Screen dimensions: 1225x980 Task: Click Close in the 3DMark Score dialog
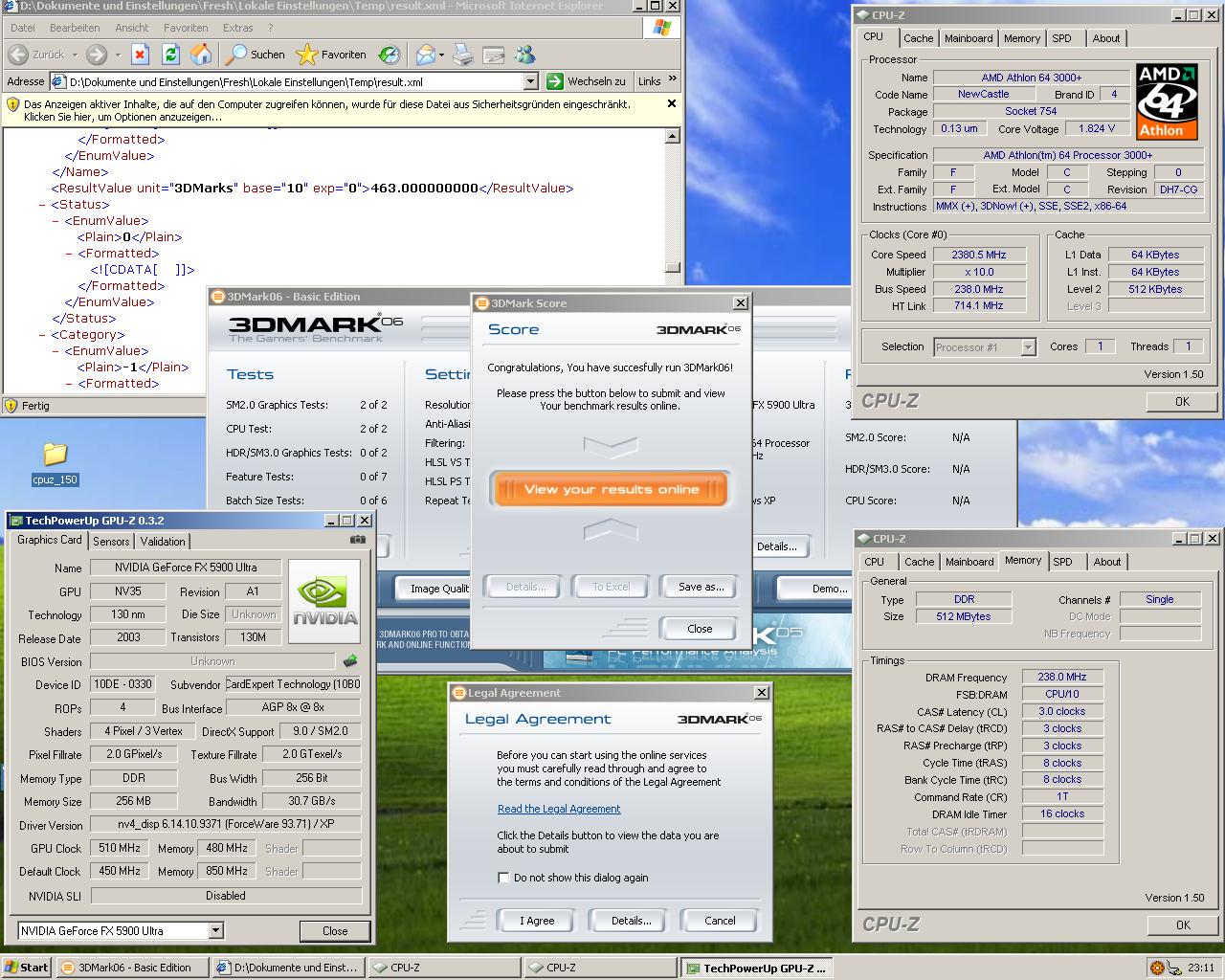[700, 629]
